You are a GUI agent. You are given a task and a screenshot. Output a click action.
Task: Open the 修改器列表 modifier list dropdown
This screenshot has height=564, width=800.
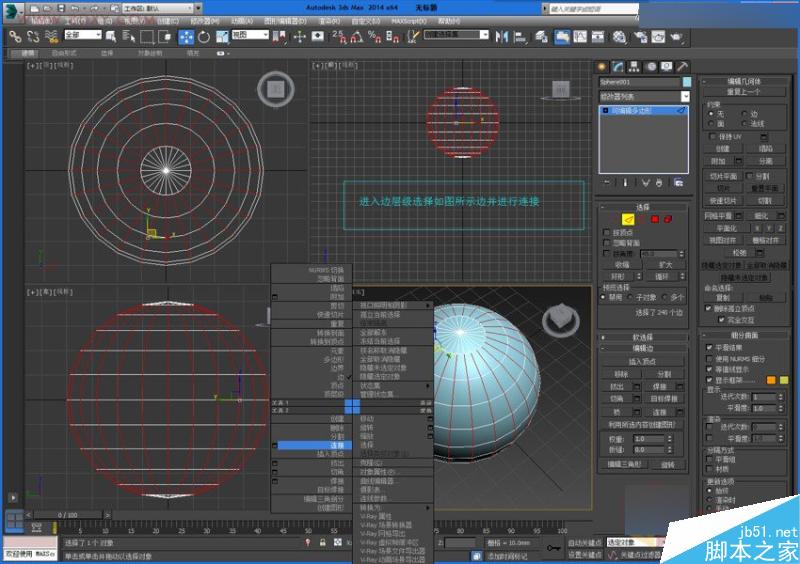(x=644, y=96)
